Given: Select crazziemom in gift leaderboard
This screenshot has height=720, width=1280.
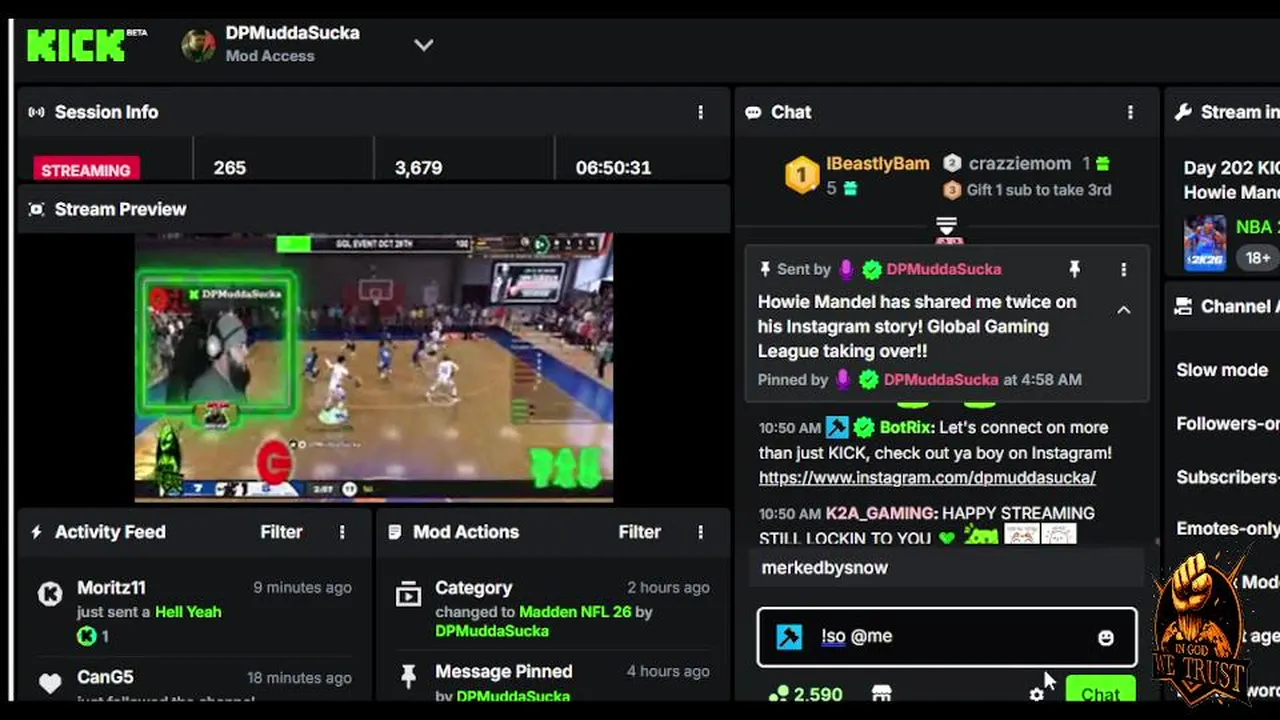Looking at the screenshot, I should [x=1020, y=163].
